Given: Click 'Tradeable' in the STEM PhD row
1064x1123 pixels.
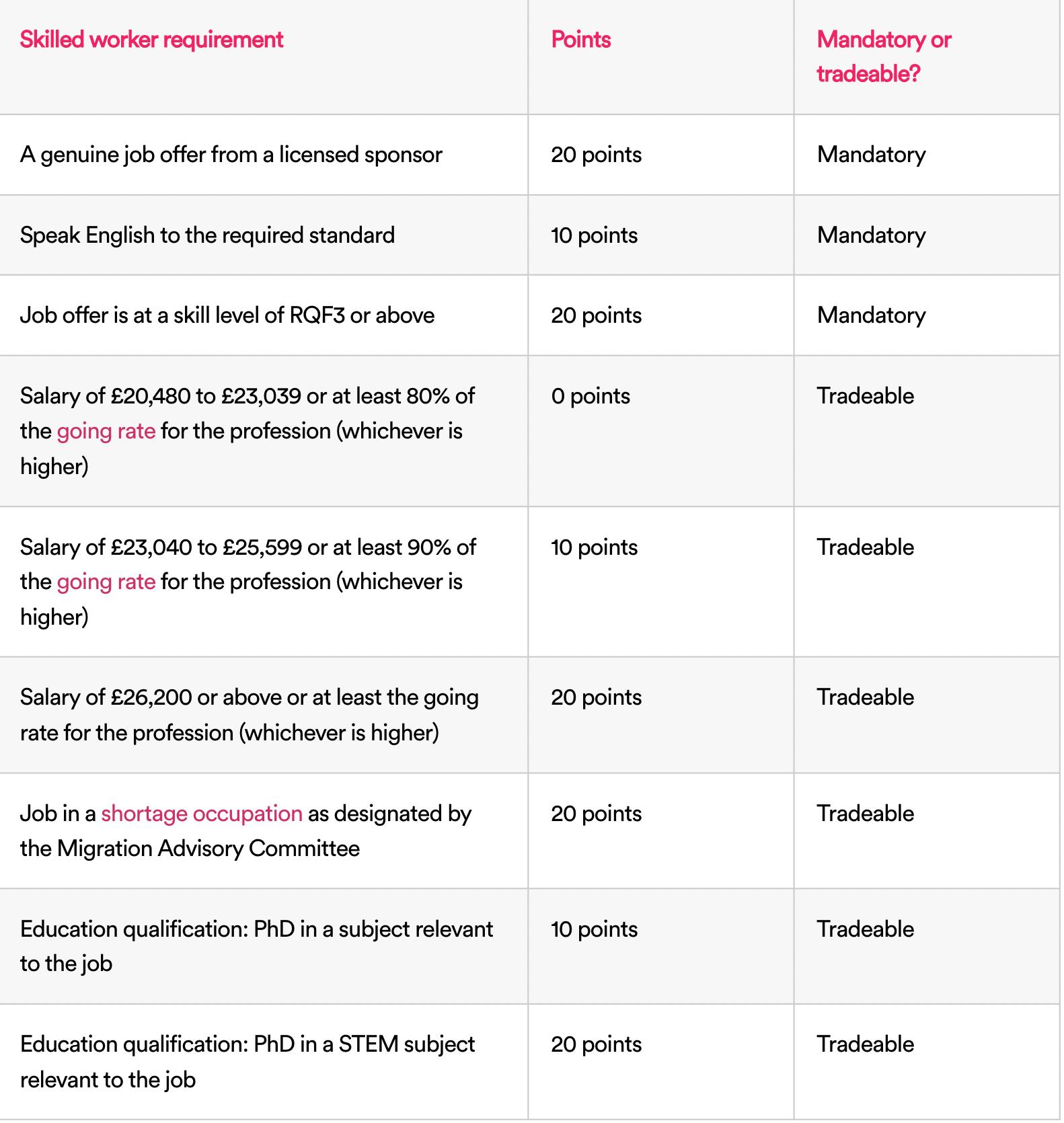Looking at the screenshot, I should point(865,1044).
